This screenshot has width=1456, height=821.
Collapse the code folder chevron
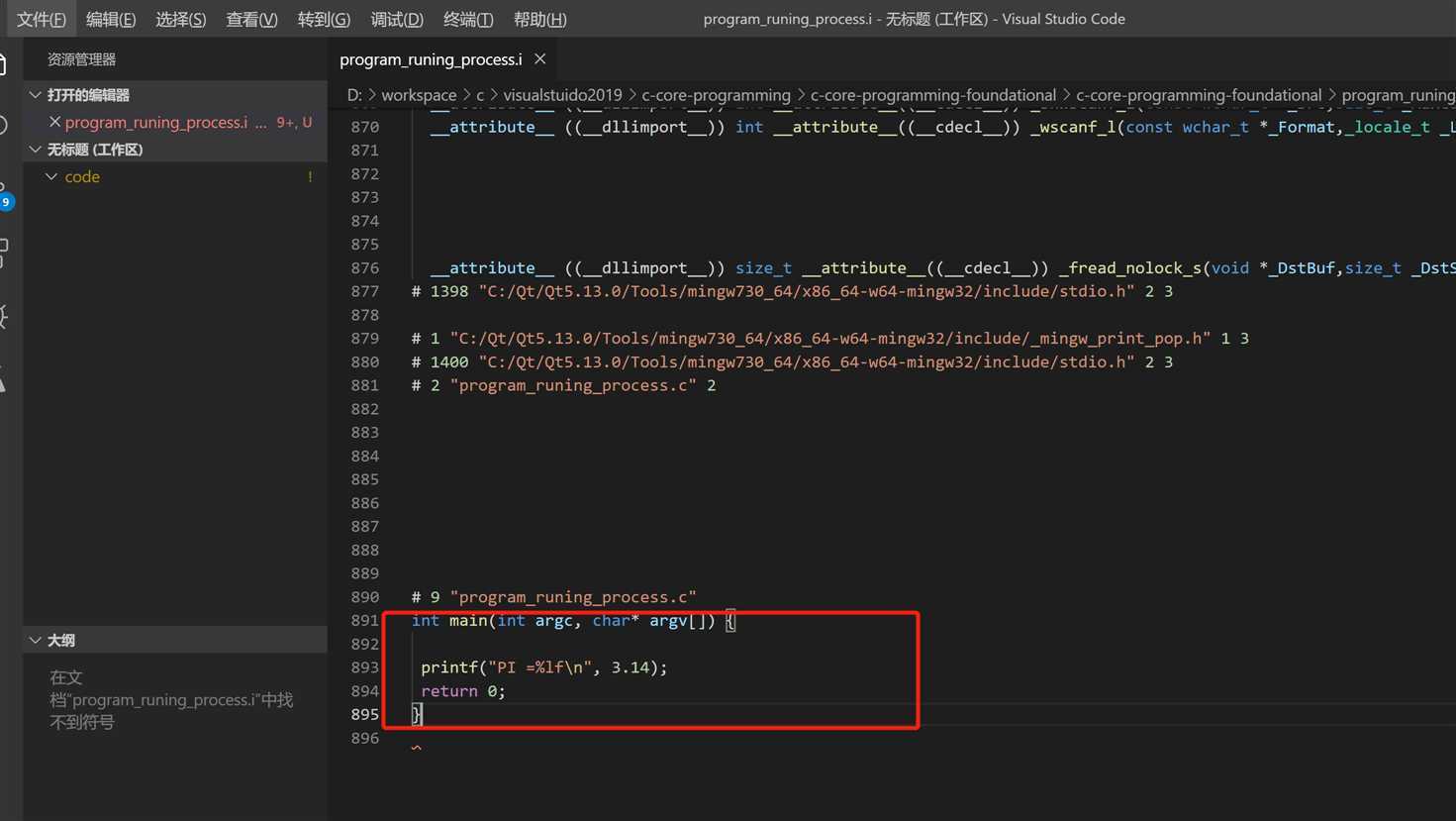tap(51, 176)
